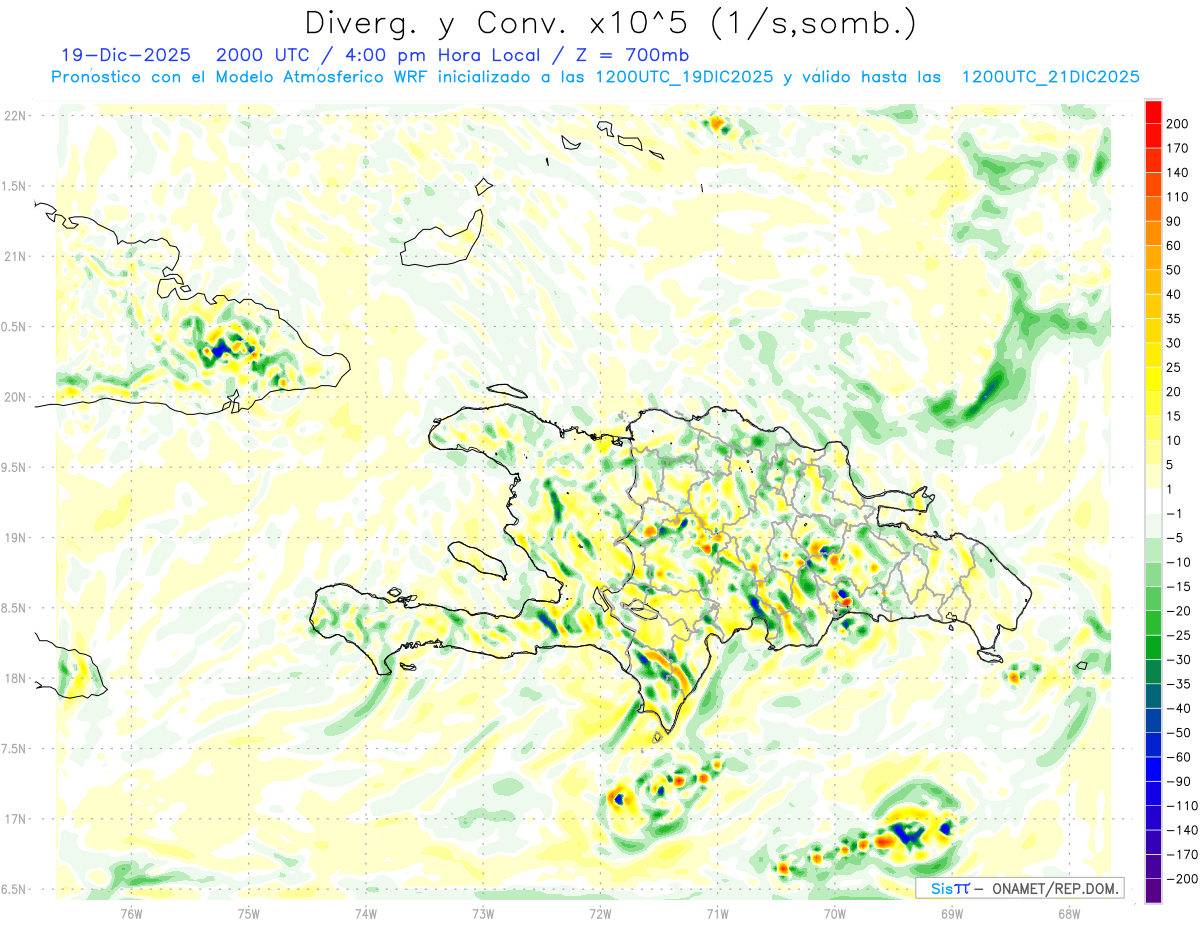The height and width of the screenshot is (927, 1200).
Task: Click the positive 110 color scale value
Action: pyautogui.click(x=1179, y=197)
